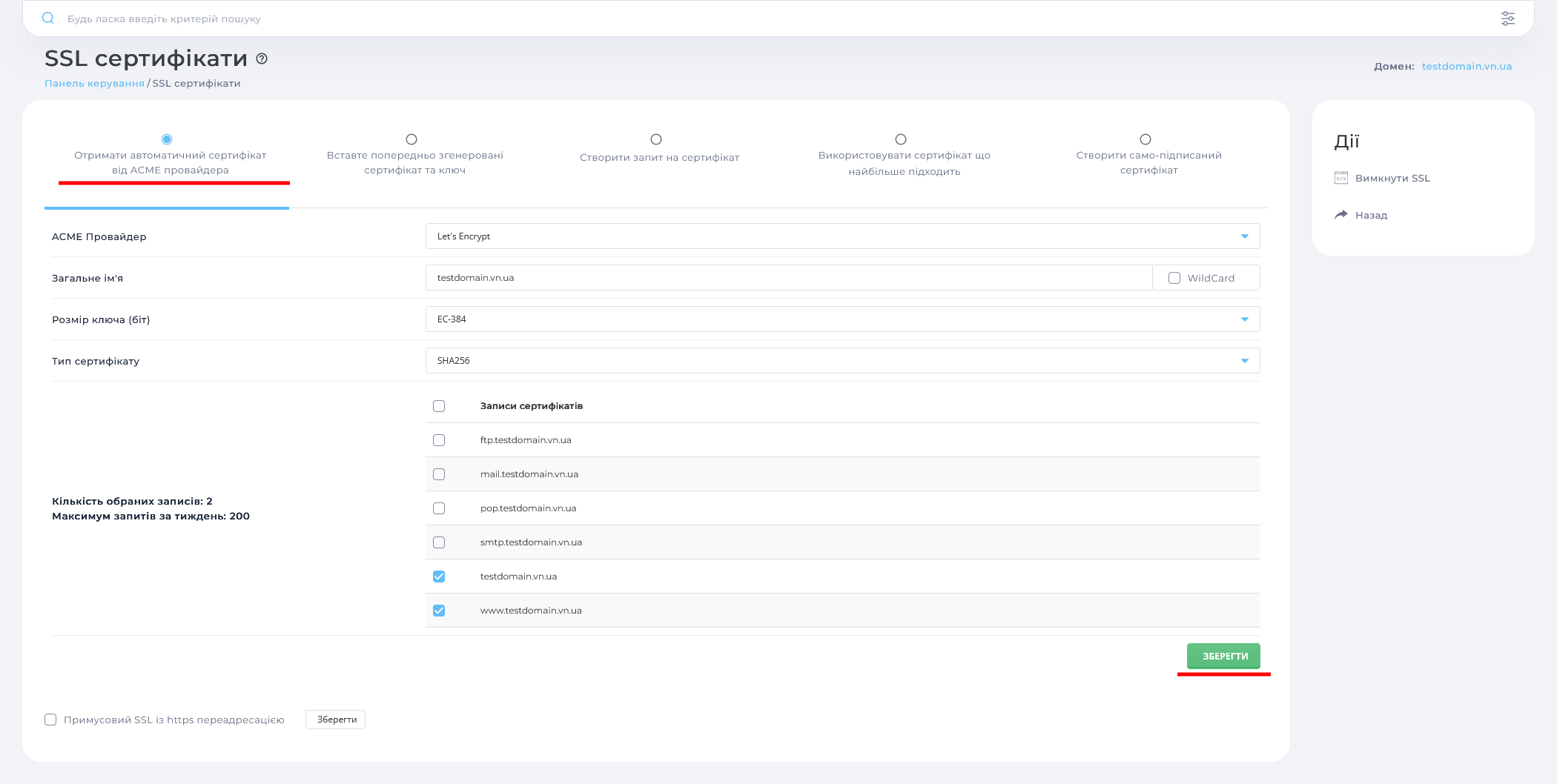Click the Вимкнути SSL icon
1557x784 pixels.
pyautogui.click(x=1341, y=178)
